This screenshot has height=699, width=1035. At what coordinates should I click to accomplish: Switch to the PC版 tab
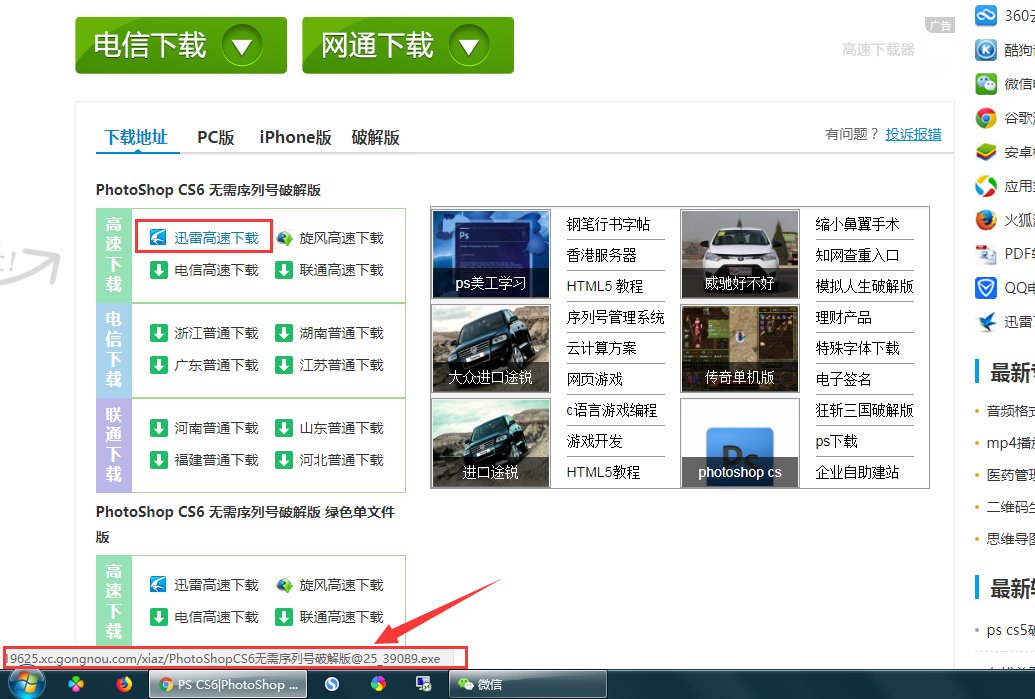215,137
